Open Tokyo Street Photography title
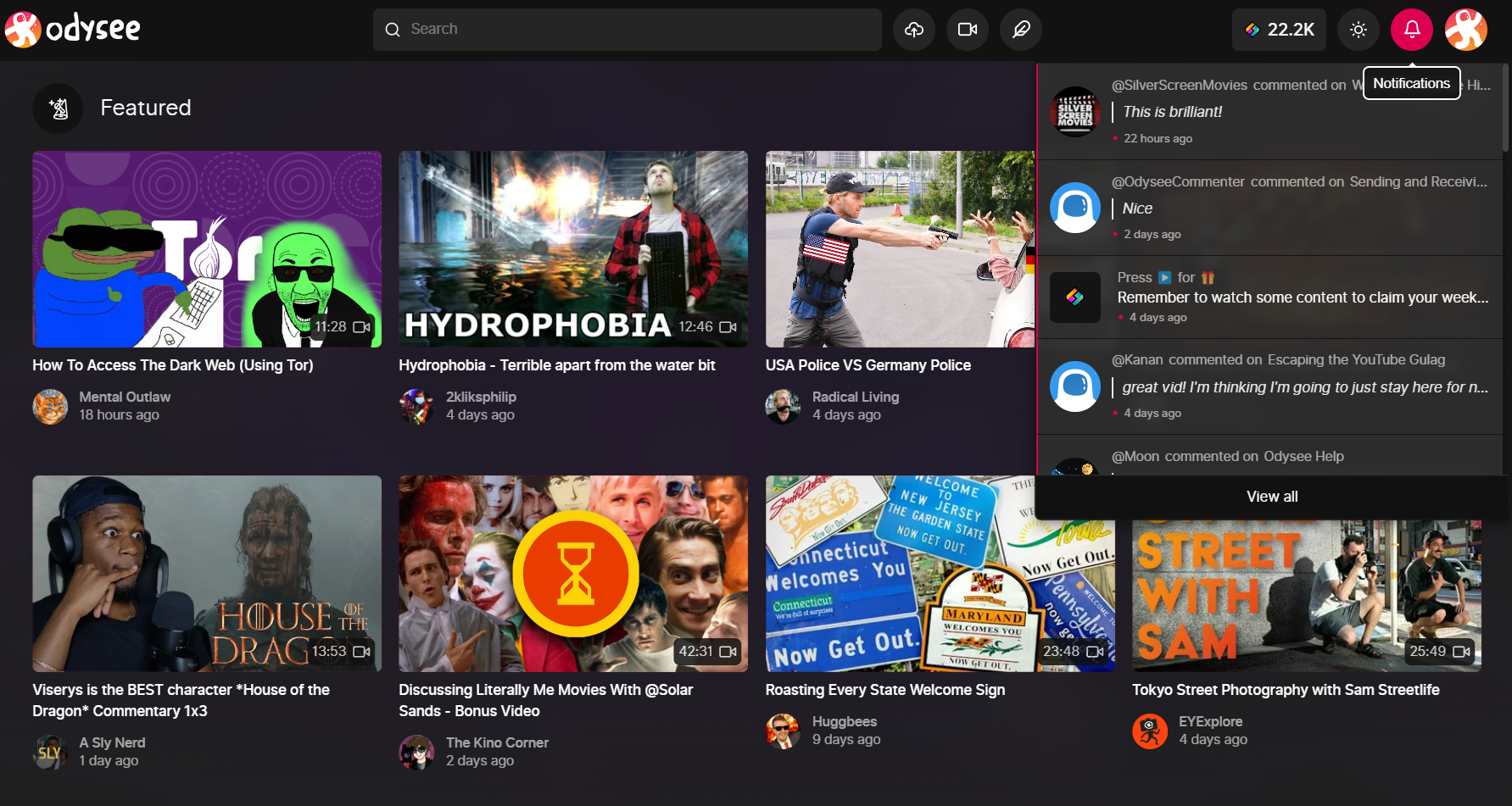Viewport: 1512px width, 806px height. point(1286,690)
